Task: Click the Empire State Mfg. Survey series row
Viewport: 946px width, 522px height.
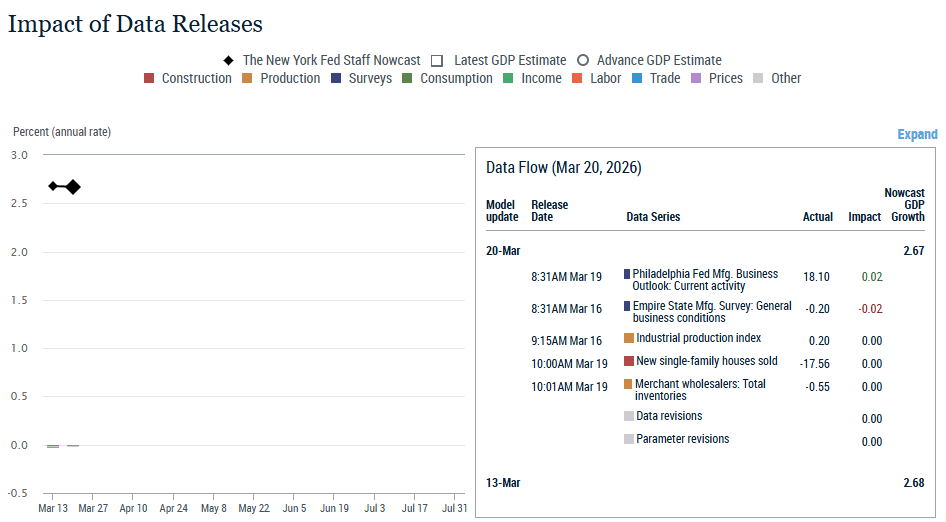Action: [710, 312]
